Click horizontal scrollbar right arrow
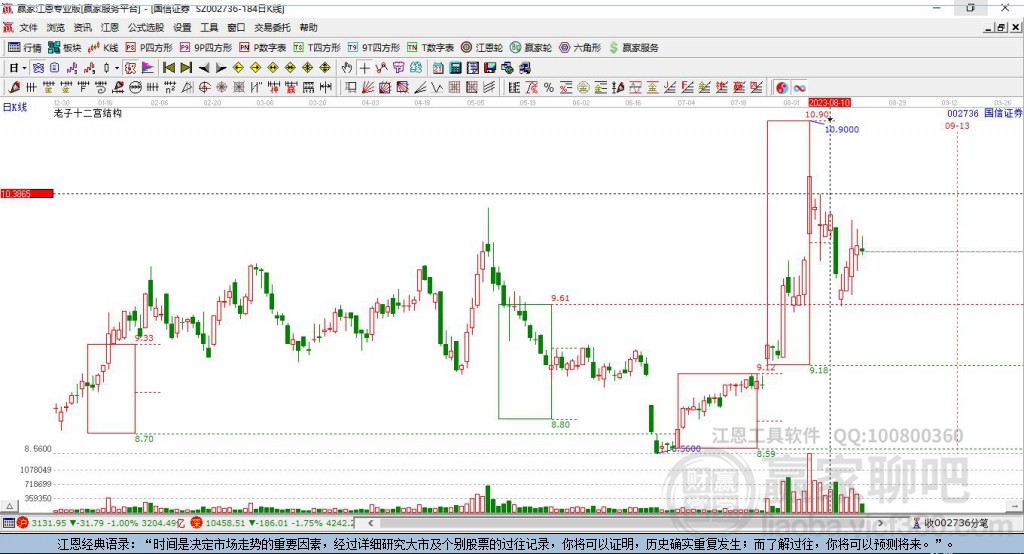 [880, 523]
